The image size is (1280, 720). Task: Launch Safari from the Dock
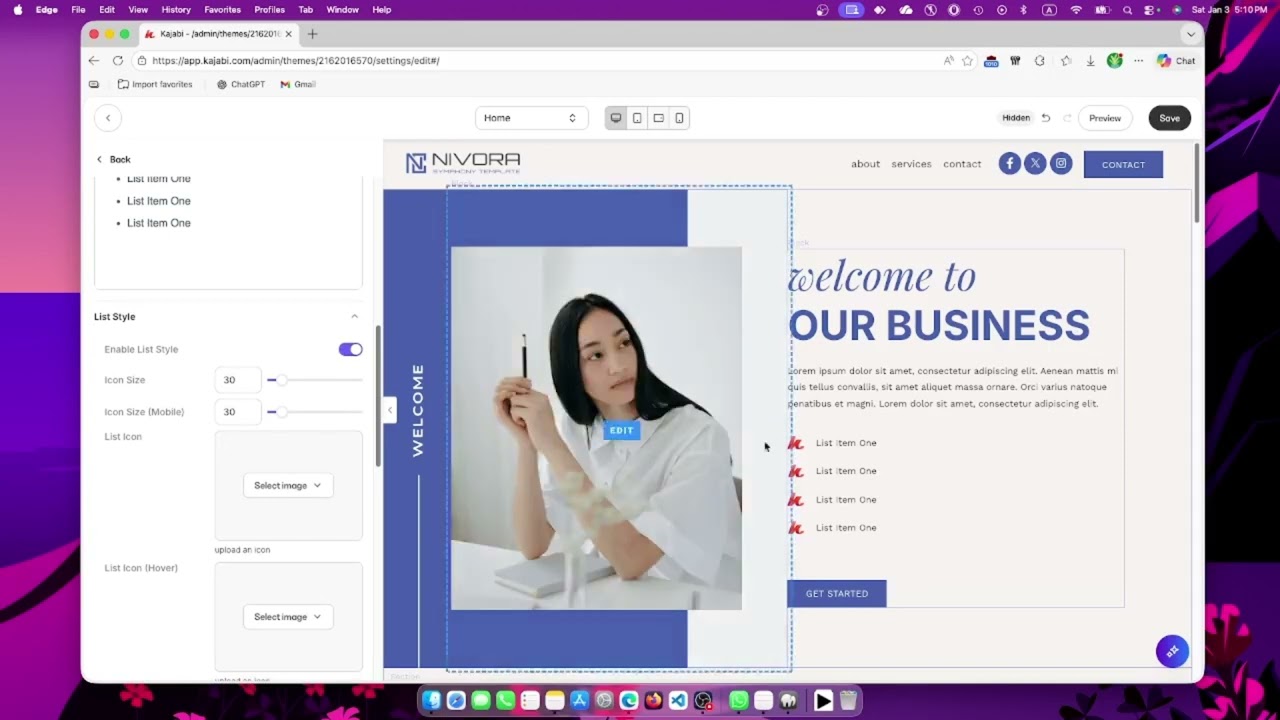point(456,701)
